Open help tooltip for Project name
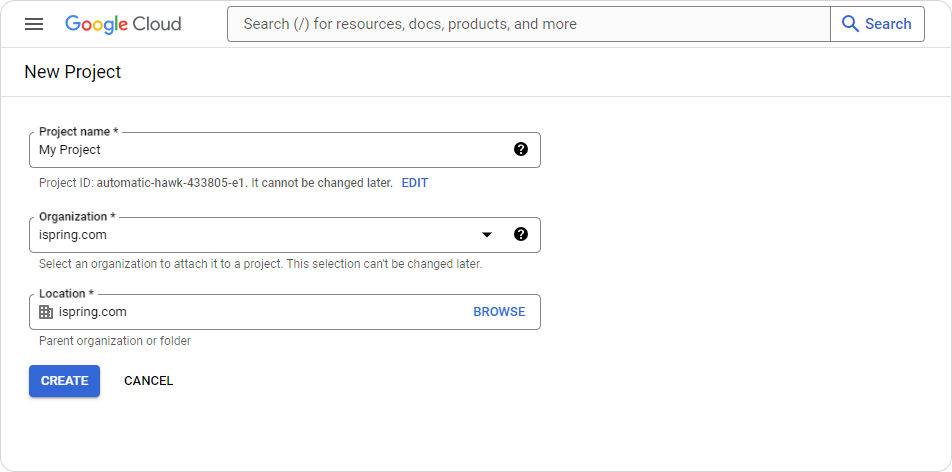 coord(520,149)
